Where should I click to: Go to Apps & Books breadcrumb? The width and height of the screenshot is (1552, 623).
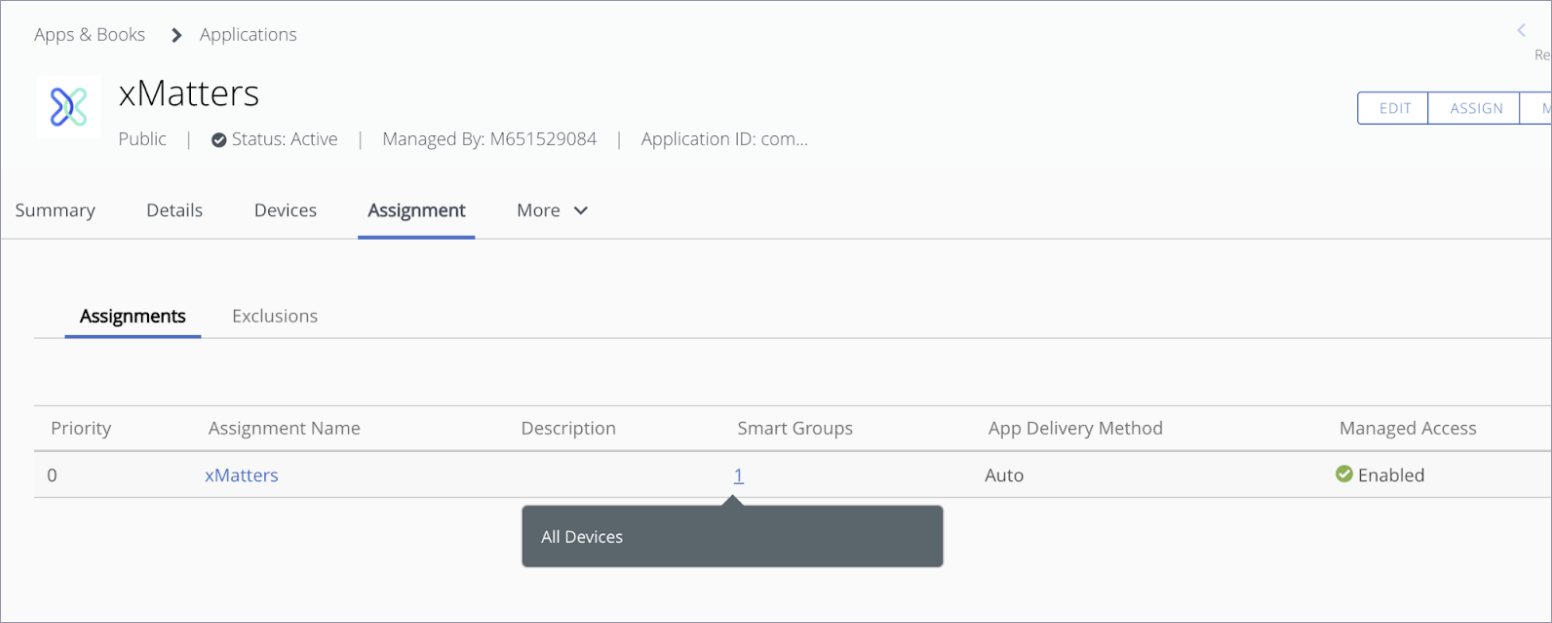pyautogui.click(x=89, y=34)
